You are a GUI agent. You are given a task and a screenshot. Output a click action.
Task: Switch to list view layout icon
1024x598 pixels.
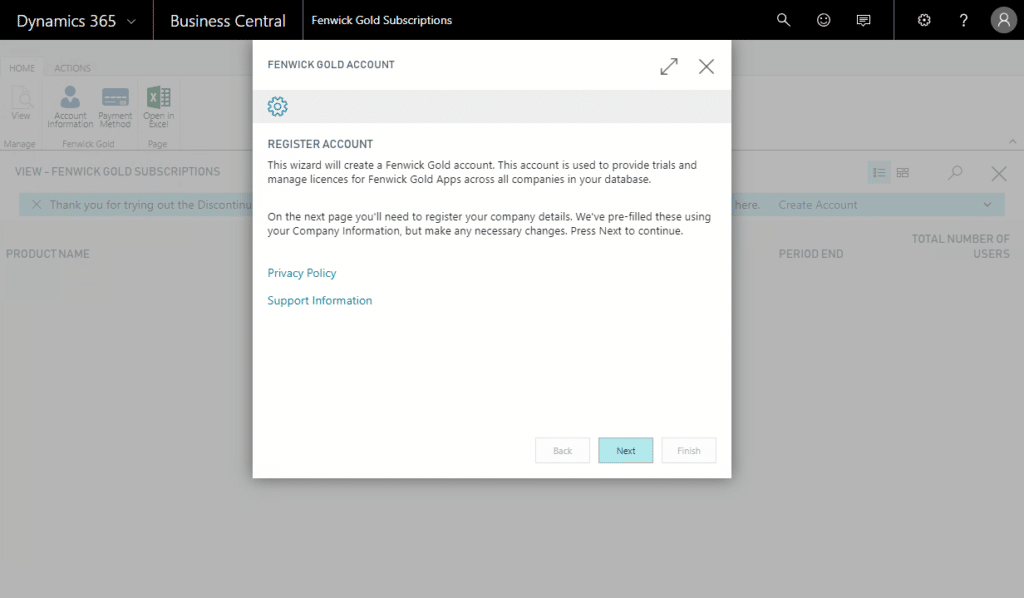point(879,173)
